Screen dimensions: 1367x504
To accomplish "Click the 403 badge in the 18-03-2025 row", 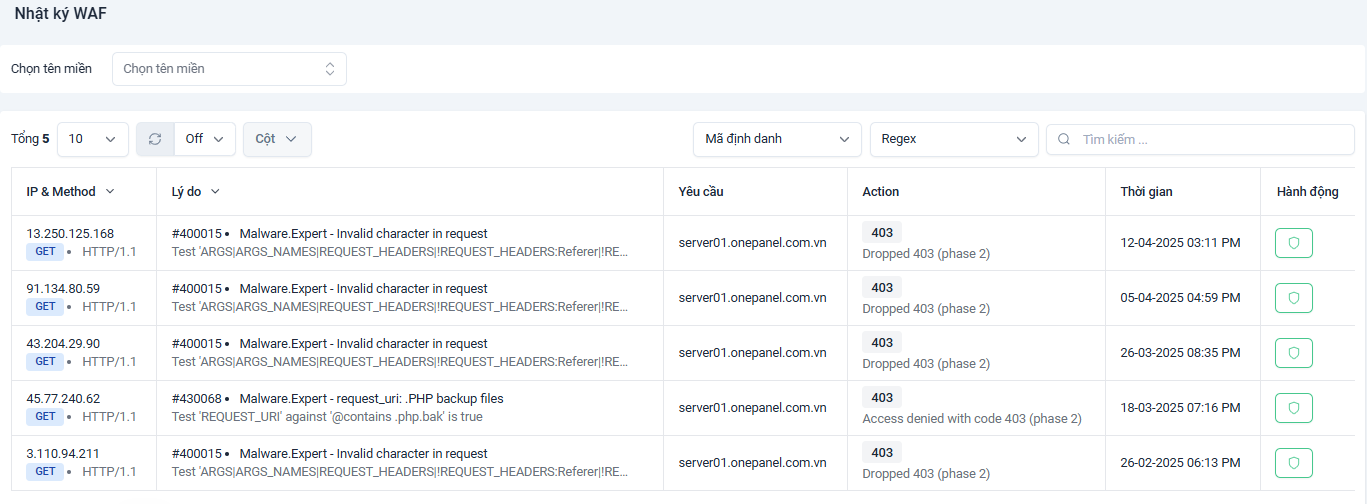I will pos(882,398).
